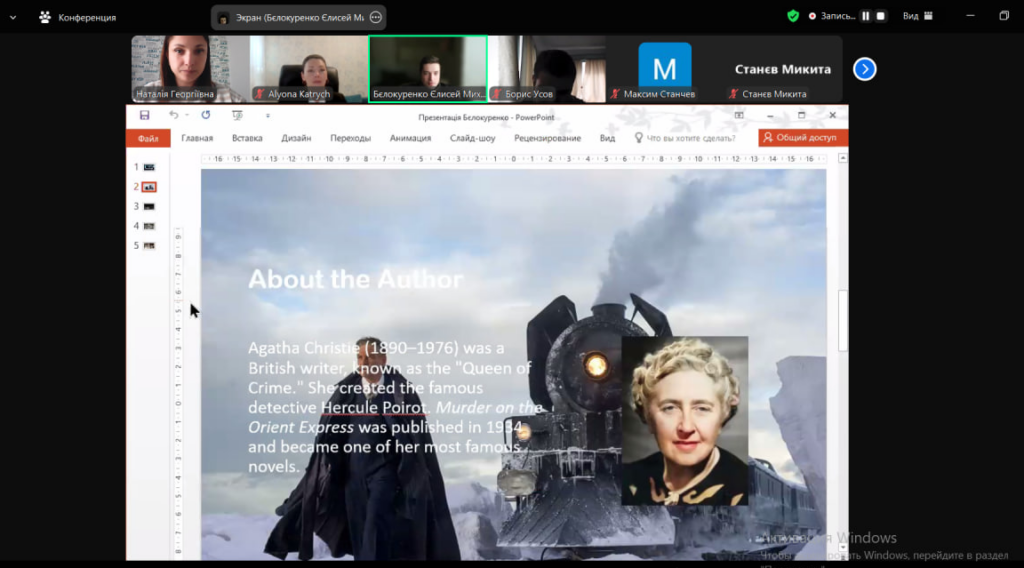Switch to the Анимация ribbon tab
This screenshot has width=1024, height=568.
click(410, 138)
